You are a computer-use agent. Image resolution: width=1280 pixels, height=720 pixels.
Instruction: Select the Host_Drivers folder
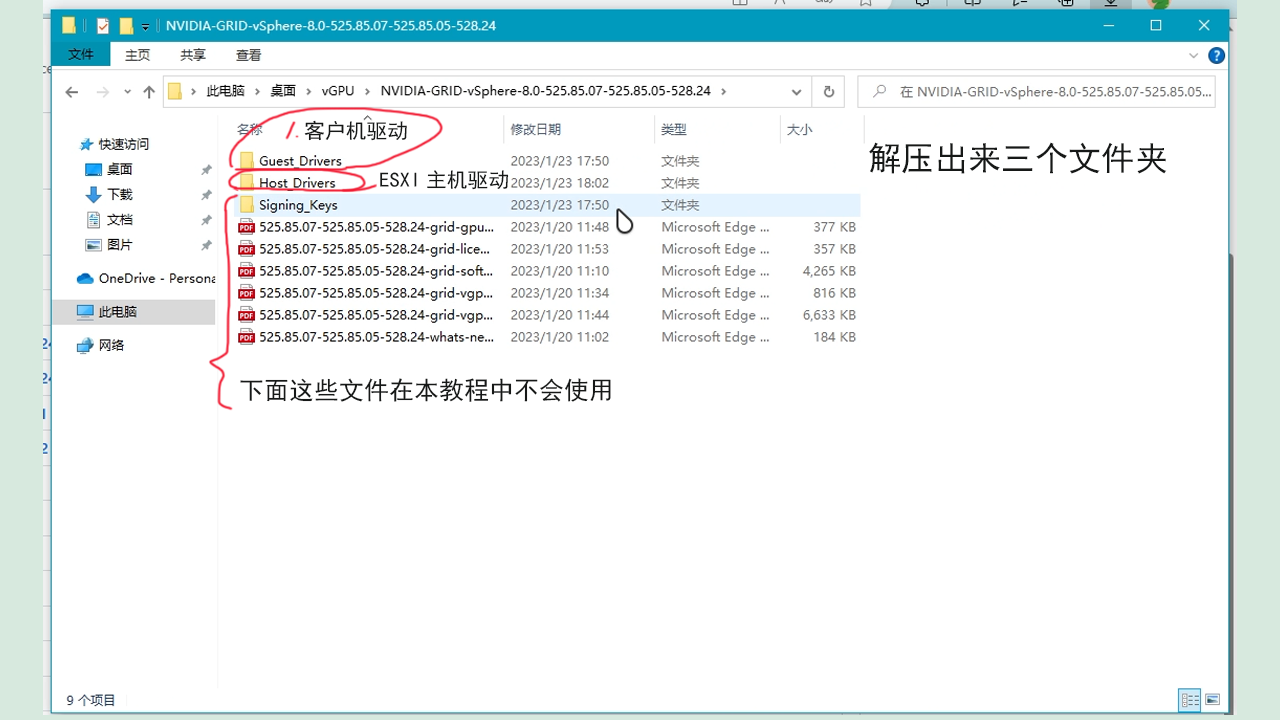tap(297, 183)
